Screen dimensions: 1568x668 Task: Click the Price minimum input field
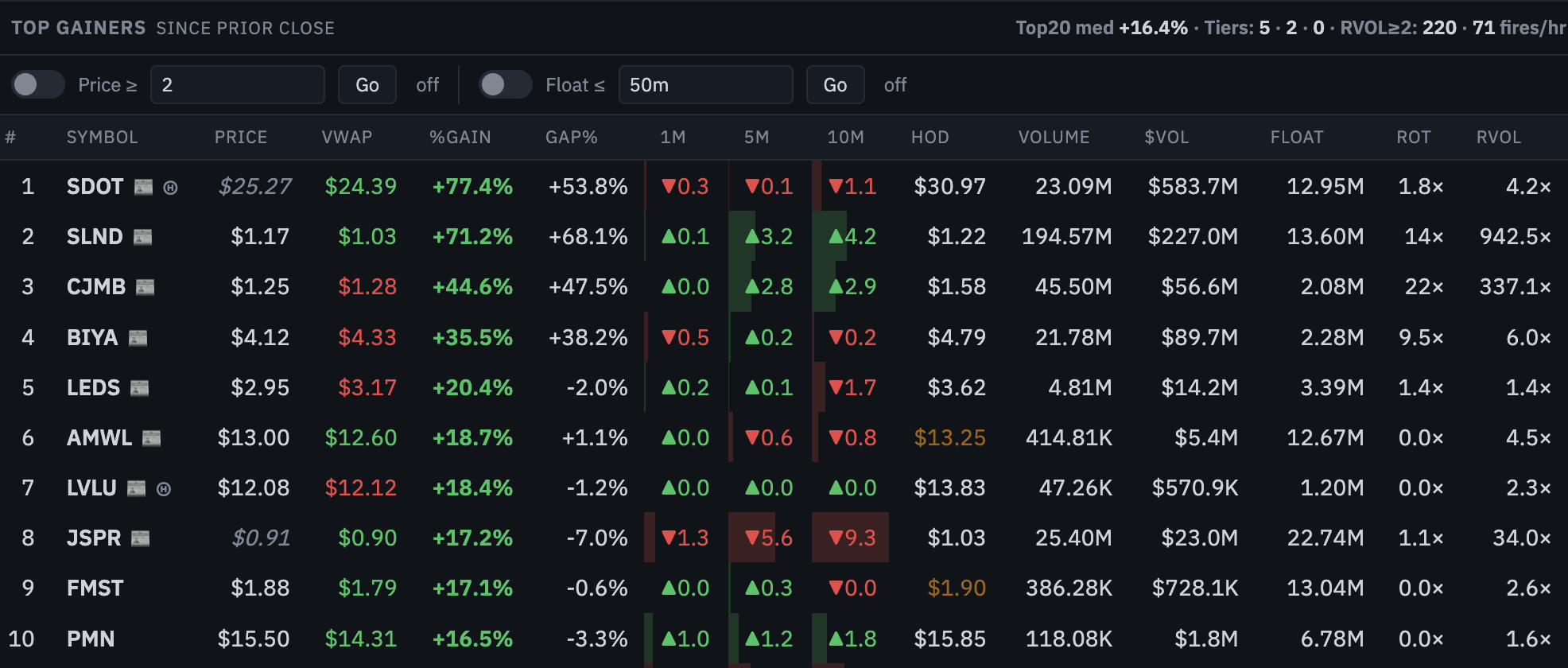(x=238, y=84)
